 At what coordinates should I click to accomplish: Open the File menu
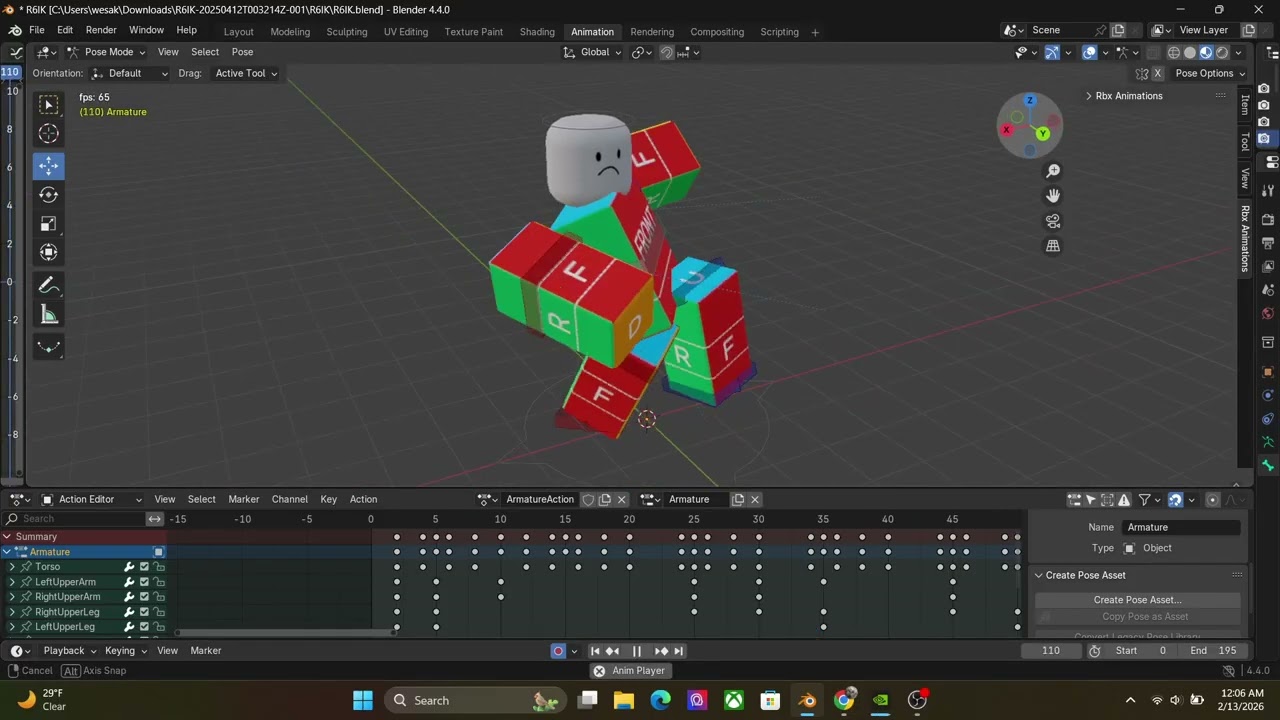(x=37, y=30)
